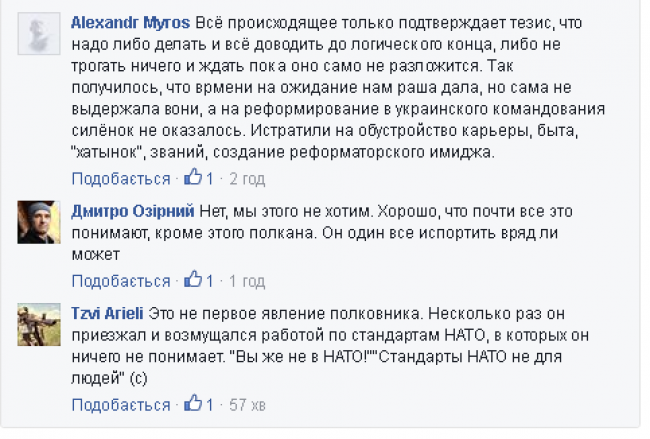650x439 pixels.
Task: Click thumbs-up icon on Tzvi Arieli's comment
Action: coord(194,403)
